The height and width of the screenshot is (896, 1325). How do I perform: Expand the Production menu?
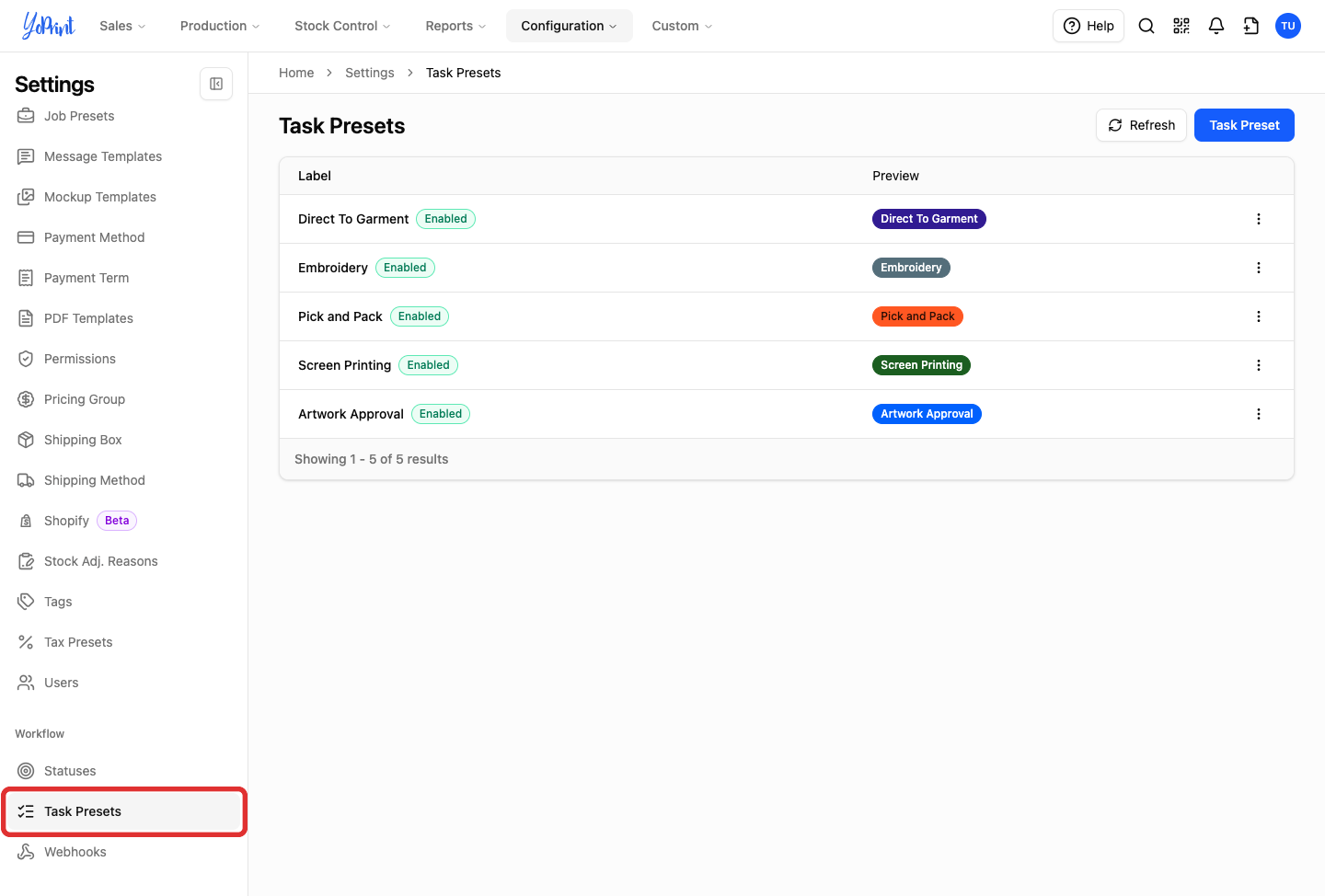point(220,26)
